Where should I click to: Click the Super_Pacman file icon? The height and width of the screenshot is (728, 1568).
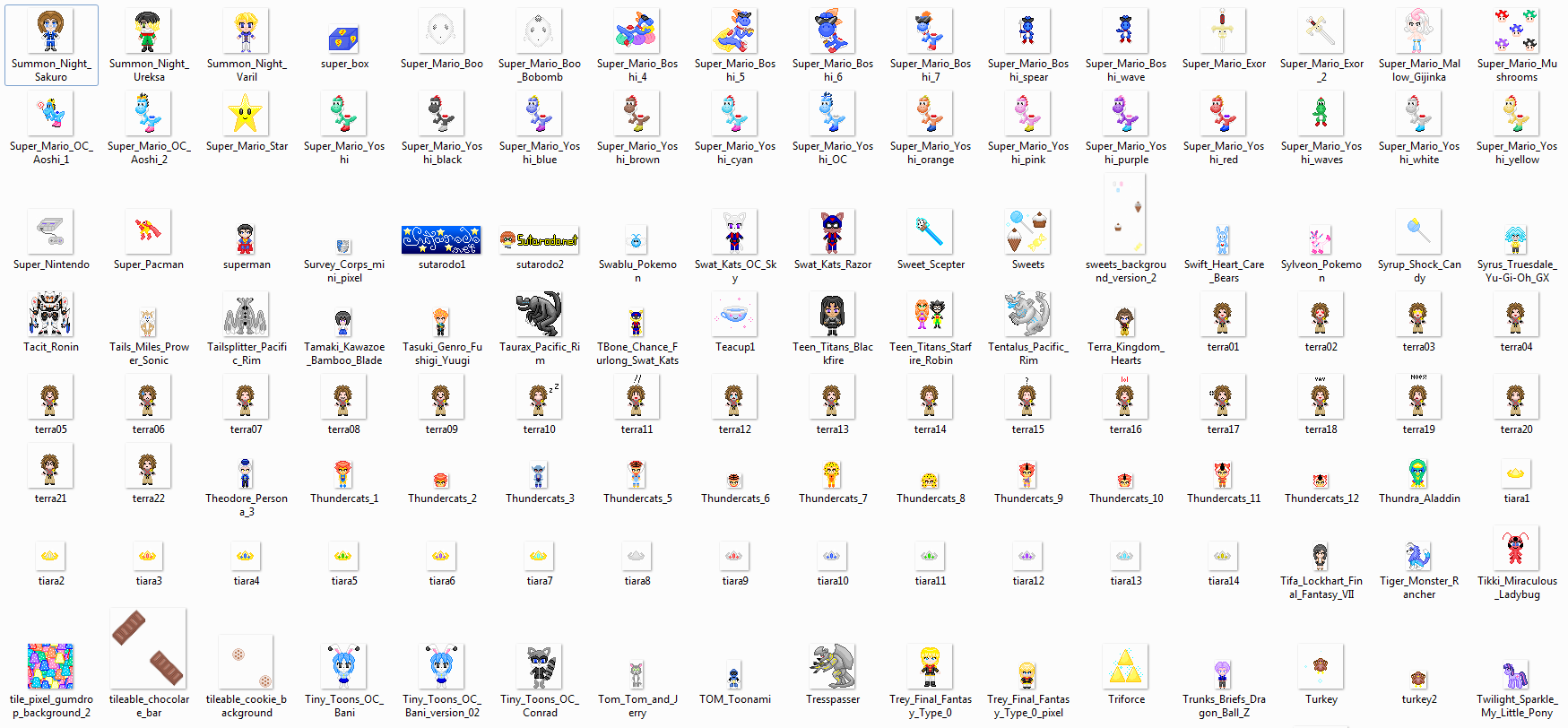pyautogui.click(x=149, y=231)
